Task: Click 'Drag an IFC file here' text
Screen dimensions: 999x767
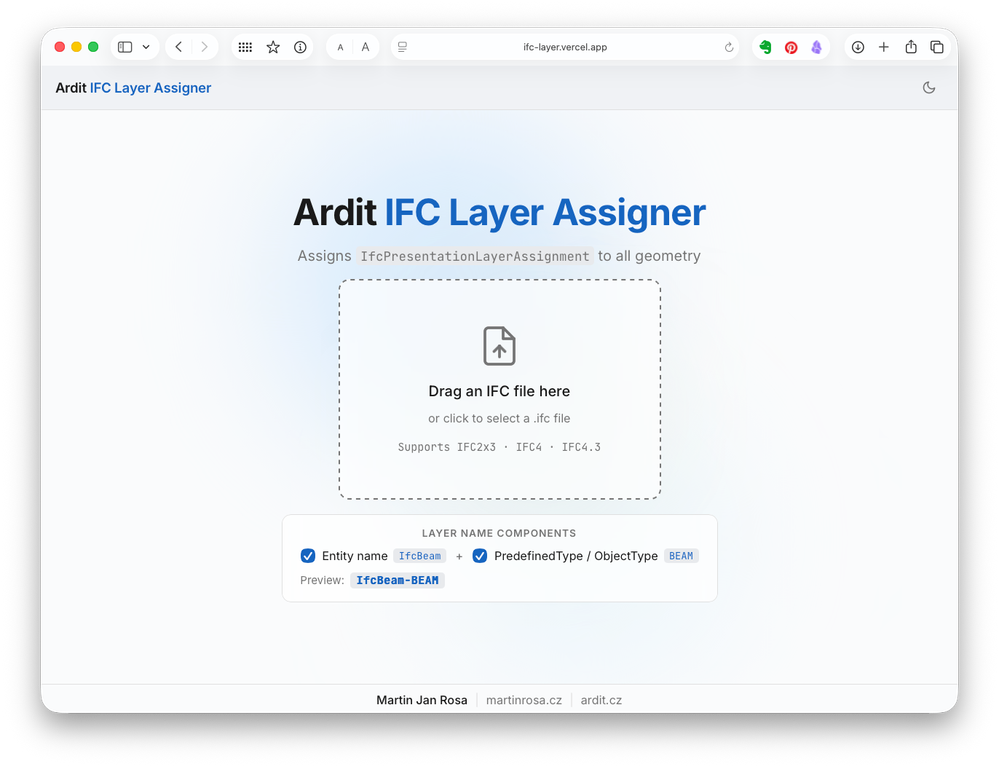Action: point(500,391)
